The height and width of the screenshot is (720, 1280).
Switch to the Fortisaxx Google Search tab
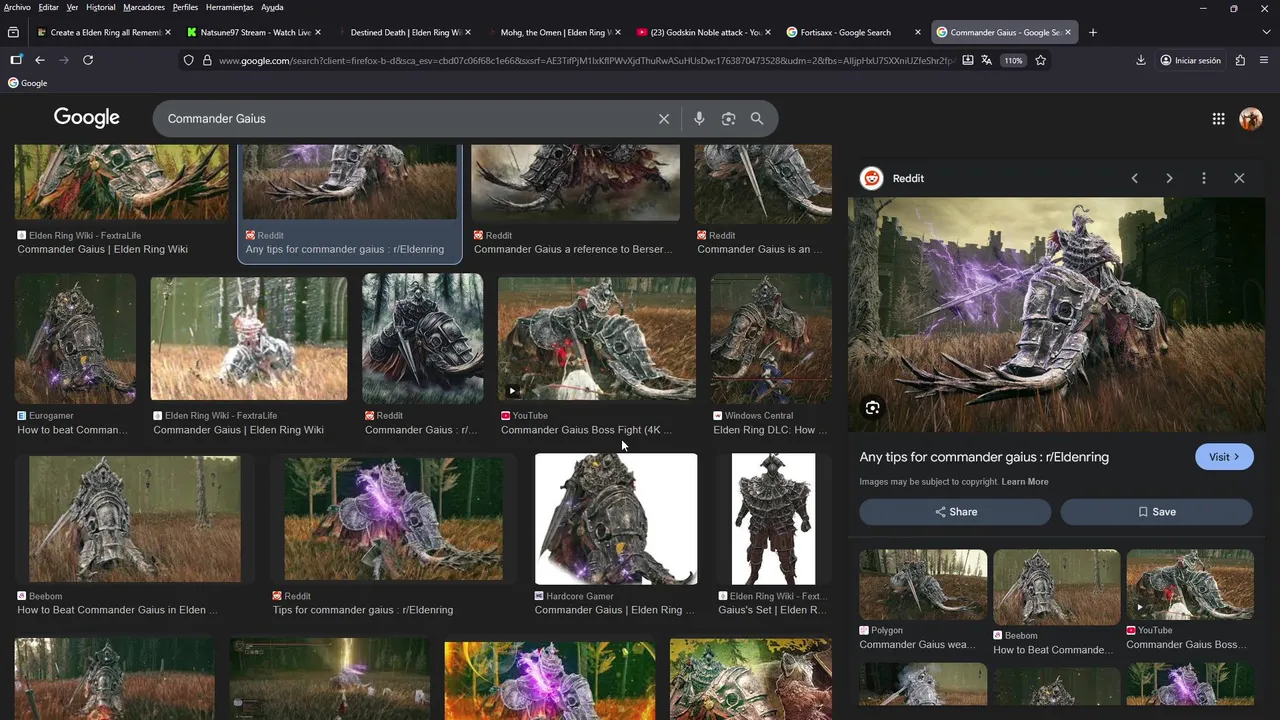[855, 32]
